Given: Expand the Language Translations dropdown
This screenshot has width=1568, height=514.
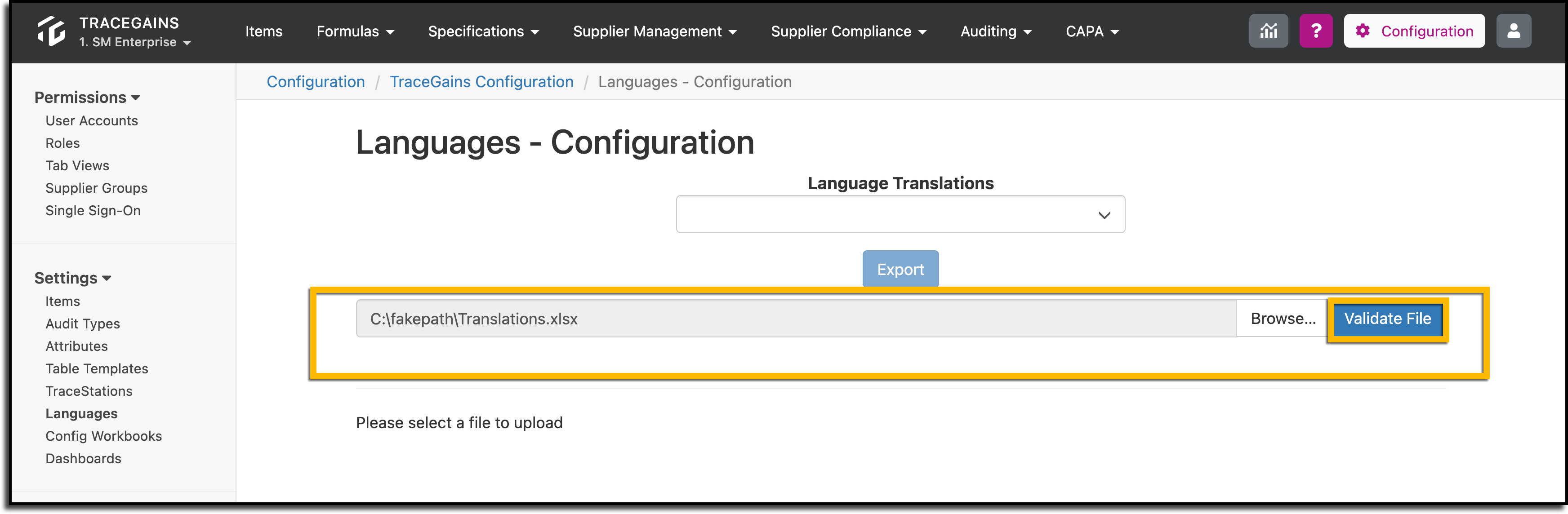Looking at the screenshot, I should click(x=900, y=214).
